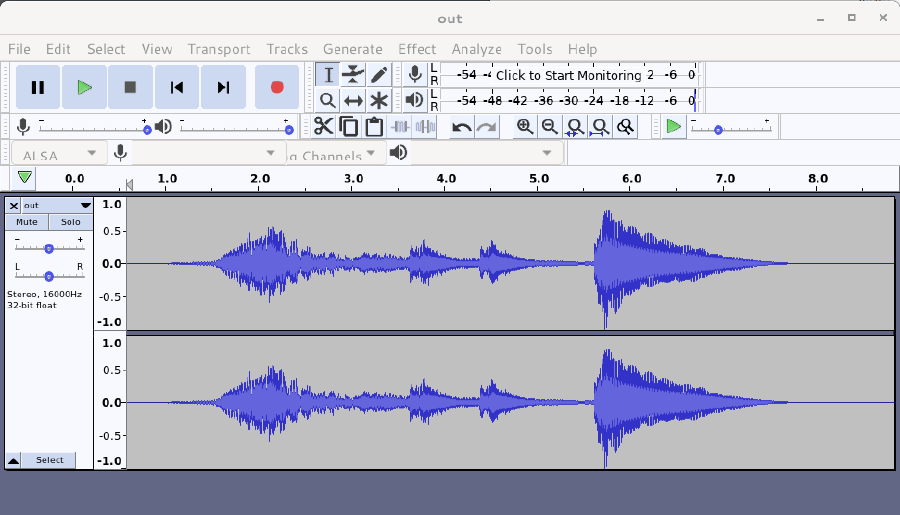Start playback with the green Play button
The width and height of the screenshot is (900, 515).
84,87
